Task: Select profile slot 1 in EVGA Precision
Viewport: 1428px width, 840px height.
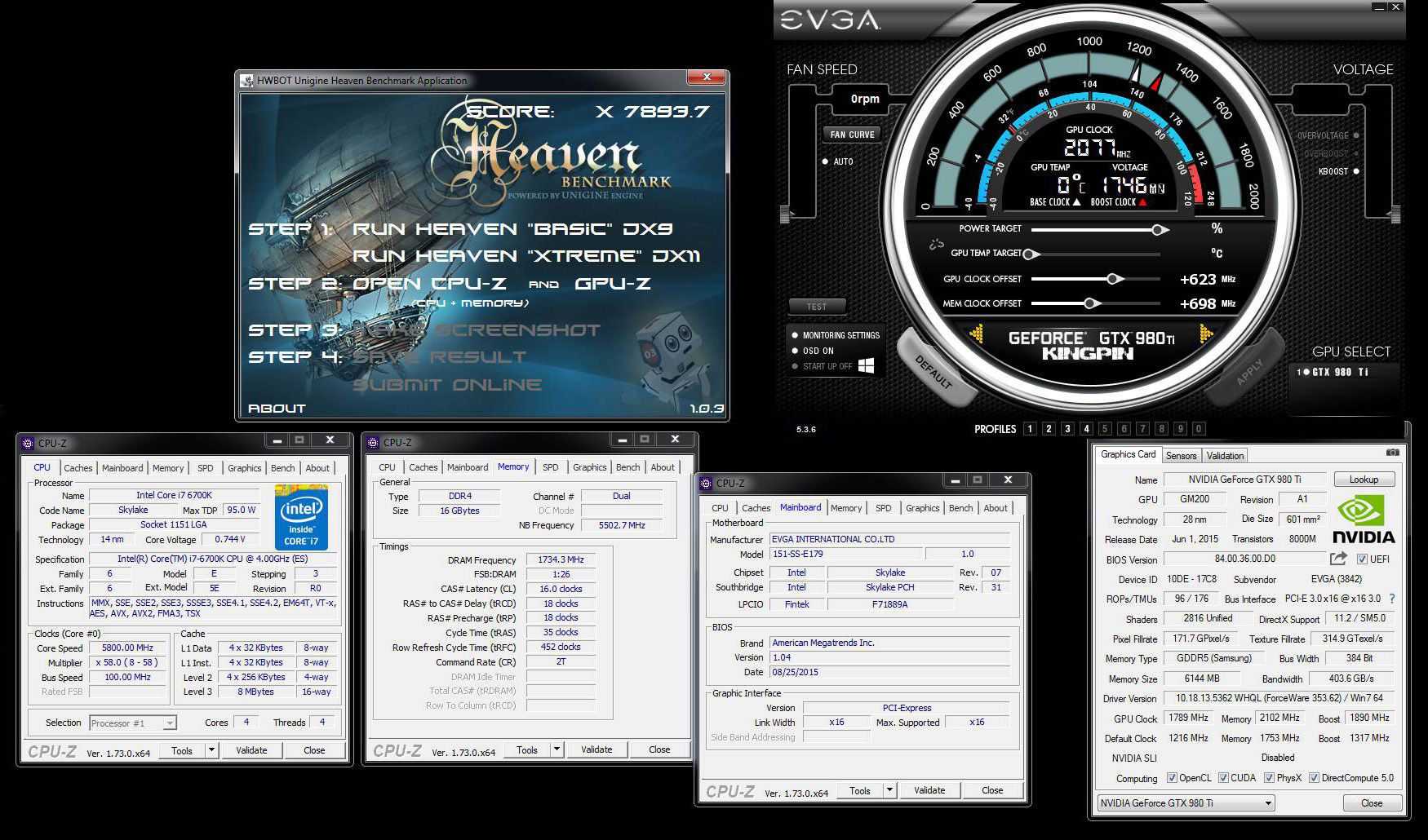Action: [1030, 429]
